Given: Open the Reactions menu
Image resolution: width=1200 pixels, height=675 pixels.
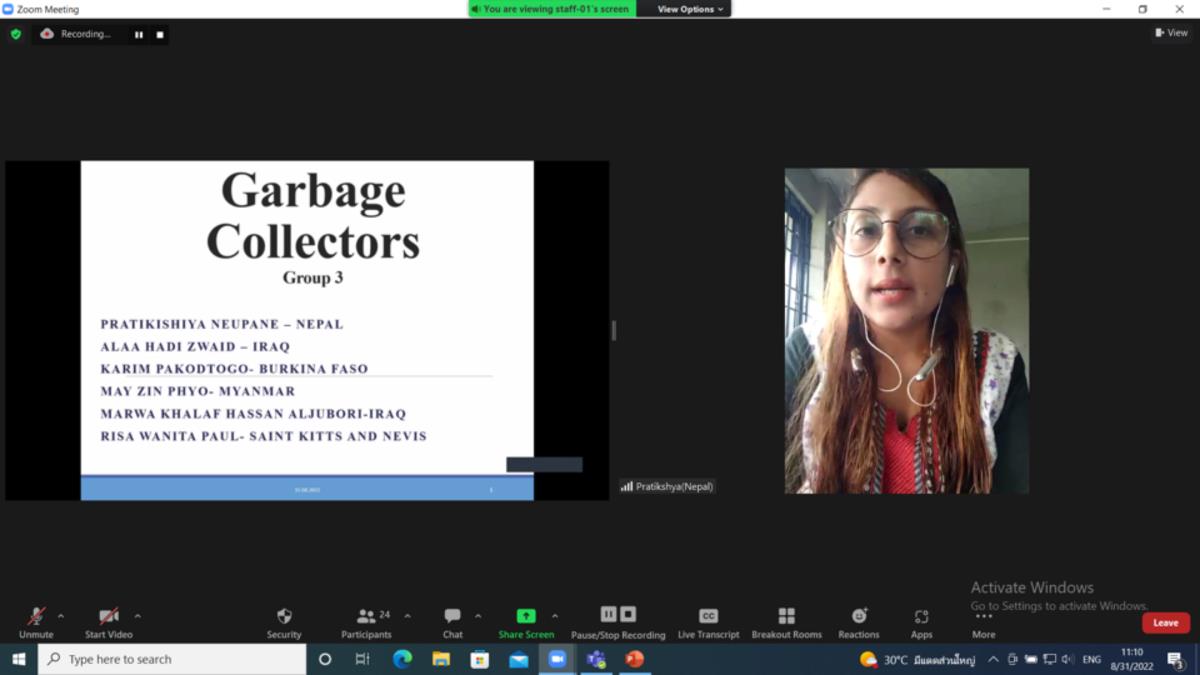Looking at the screenshot, I should (x=859, y=622).
